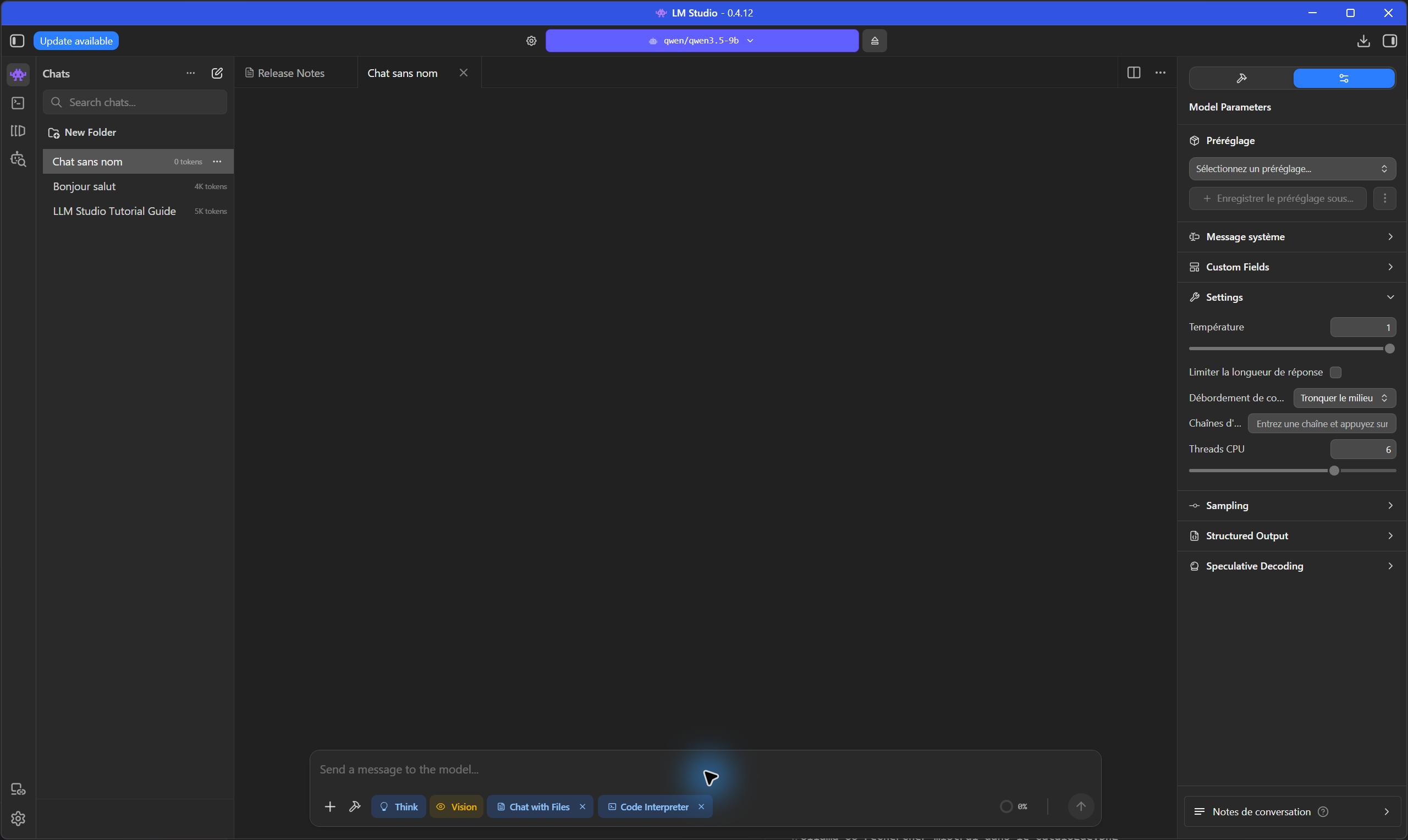The width and height of the screenshot is (1408, 840).
Task: Click the chat link icon above settings gear
Action: click(x=18, y=789)
